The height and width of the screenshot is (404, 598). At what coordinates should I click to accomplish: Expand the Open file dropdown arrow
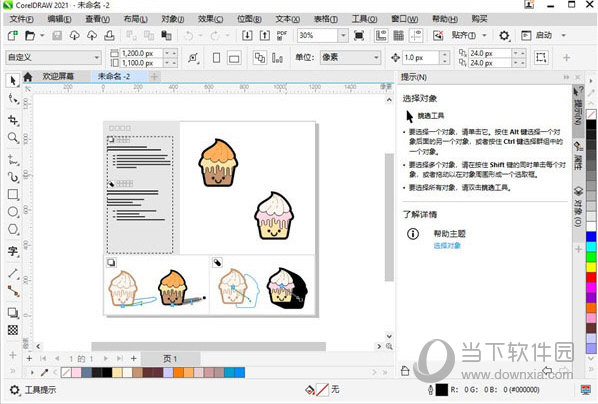(x=42, y=35)
